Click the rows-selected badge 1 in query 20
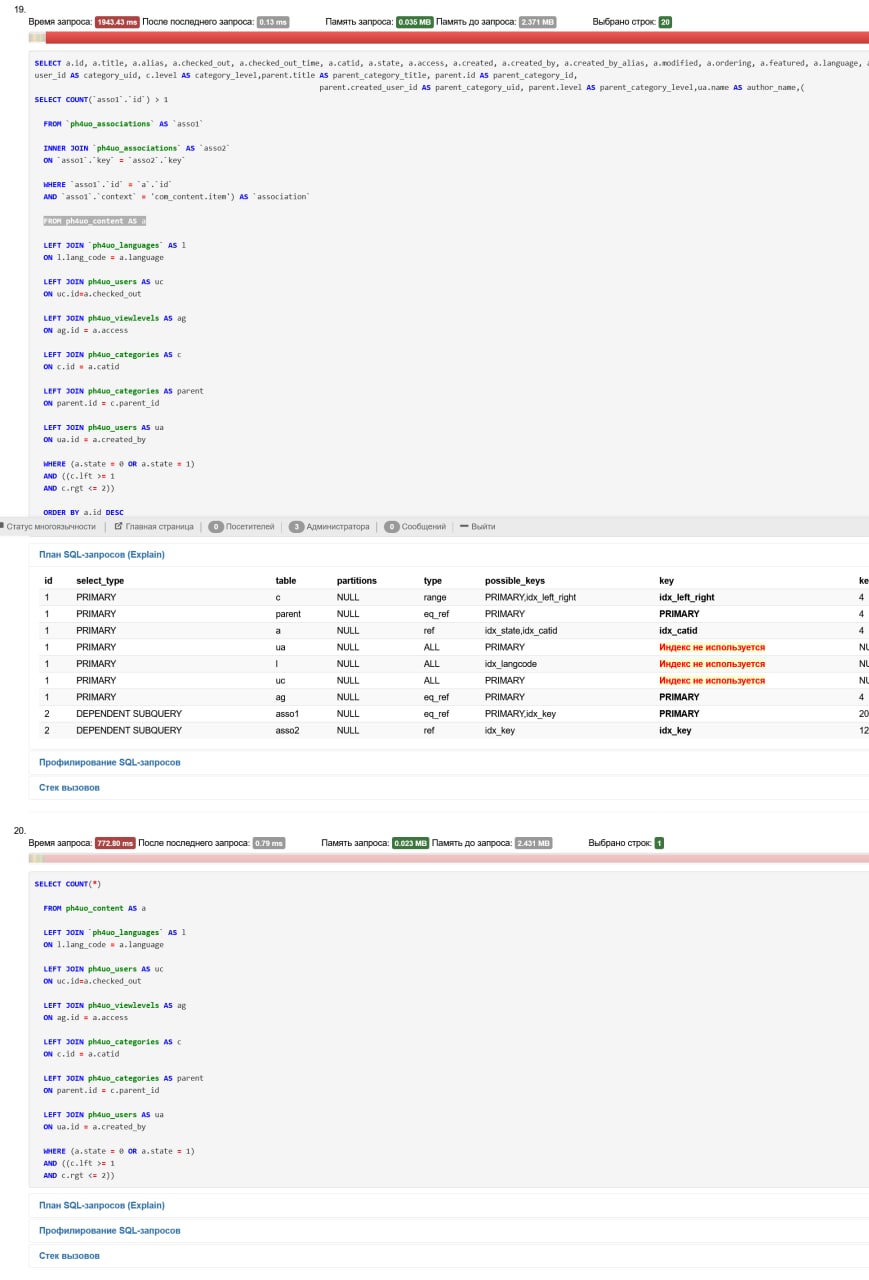The height and width of the screenshot is (1280, 869). pos(659,843)
